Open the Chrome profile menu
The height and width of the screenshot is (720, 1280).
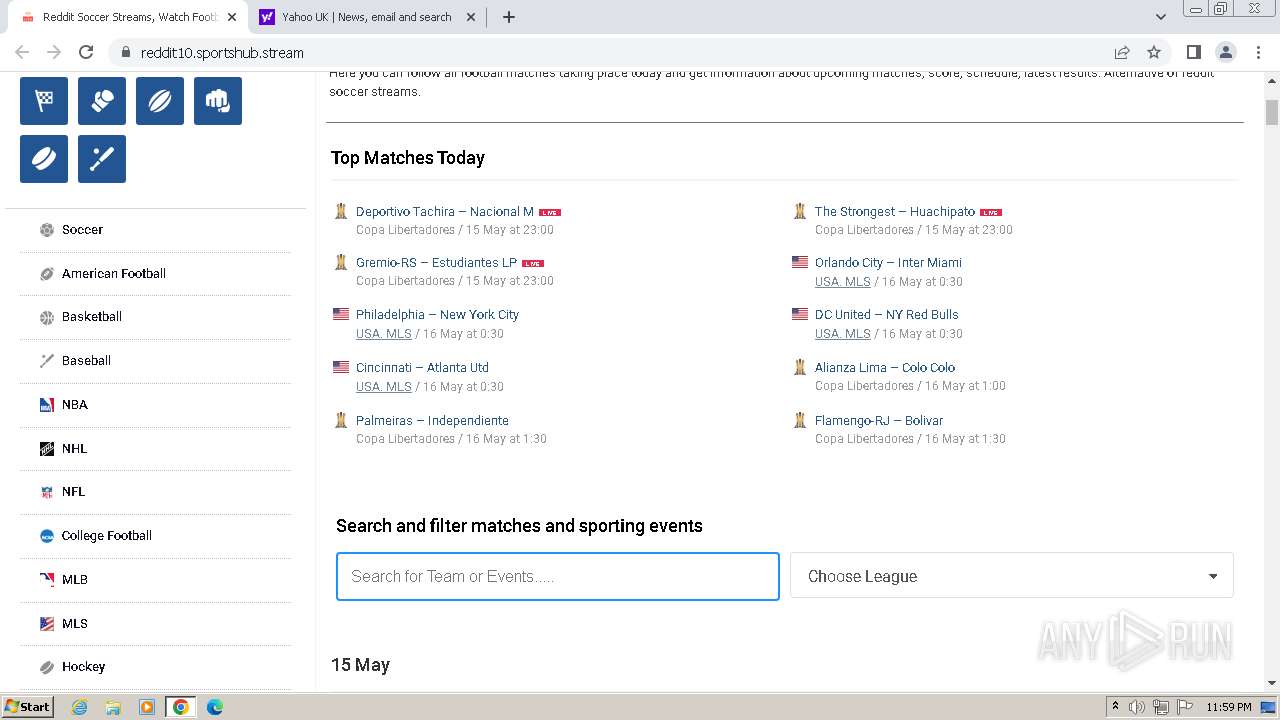point(1226,53)
